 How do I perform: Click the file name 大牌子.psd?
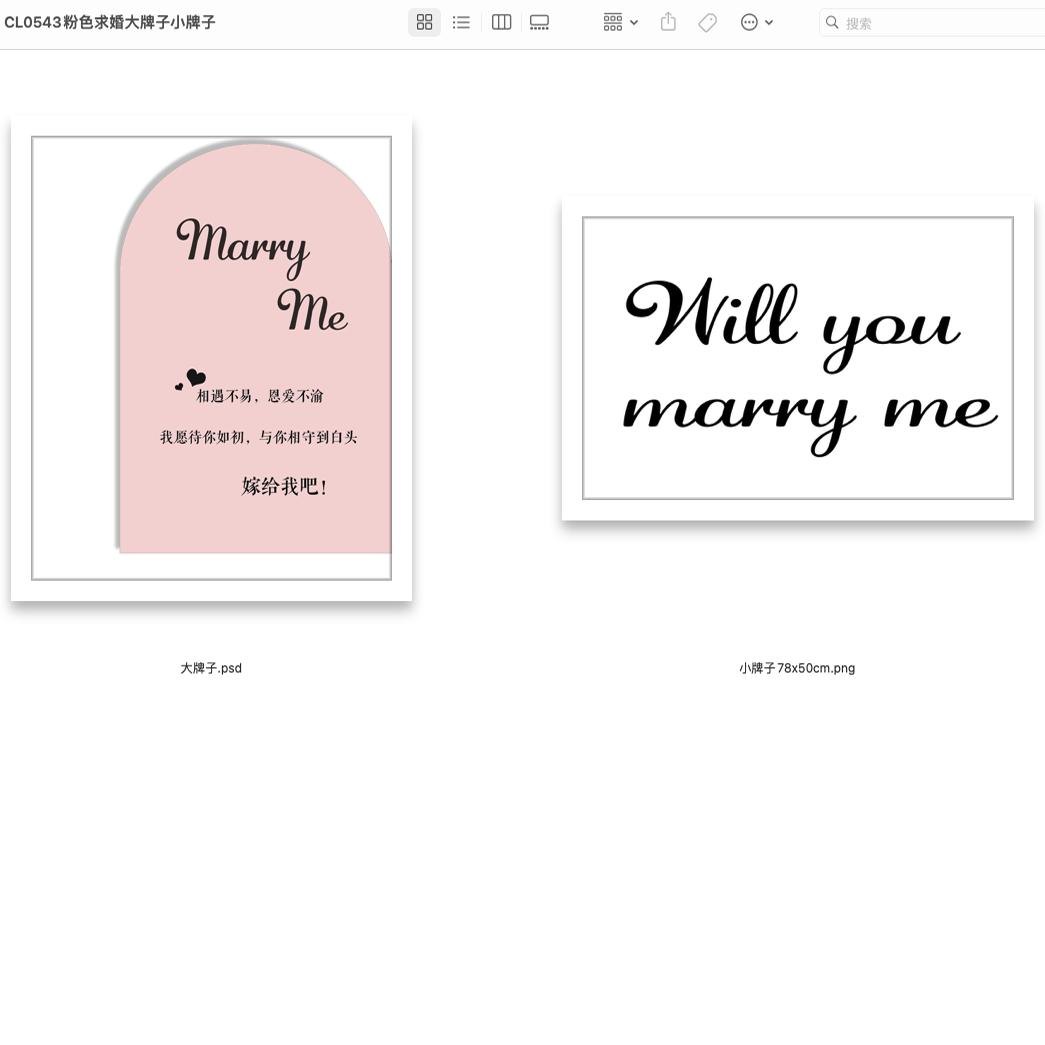click(x=211, y=668)
